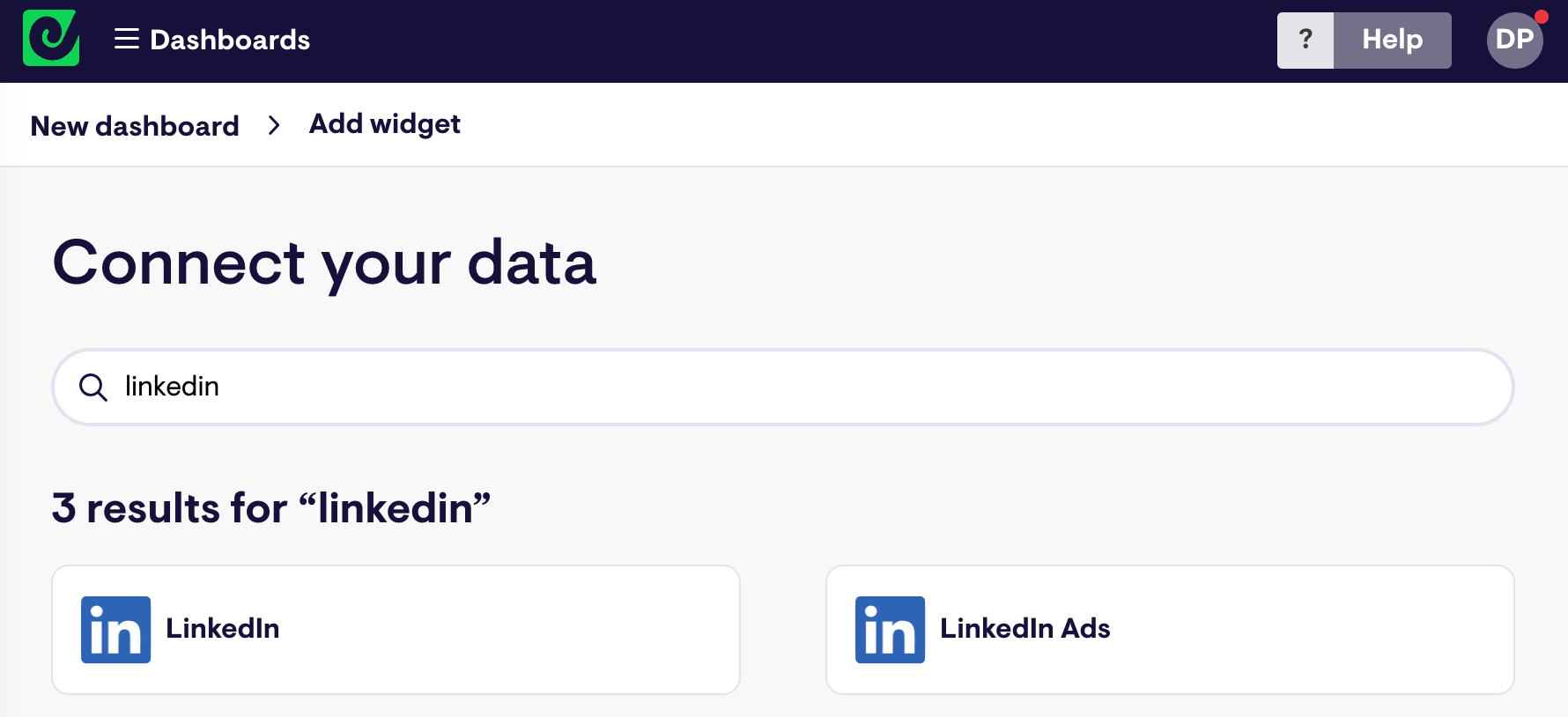Expand the breadcrumb chevron arrow

coord(274,125)
